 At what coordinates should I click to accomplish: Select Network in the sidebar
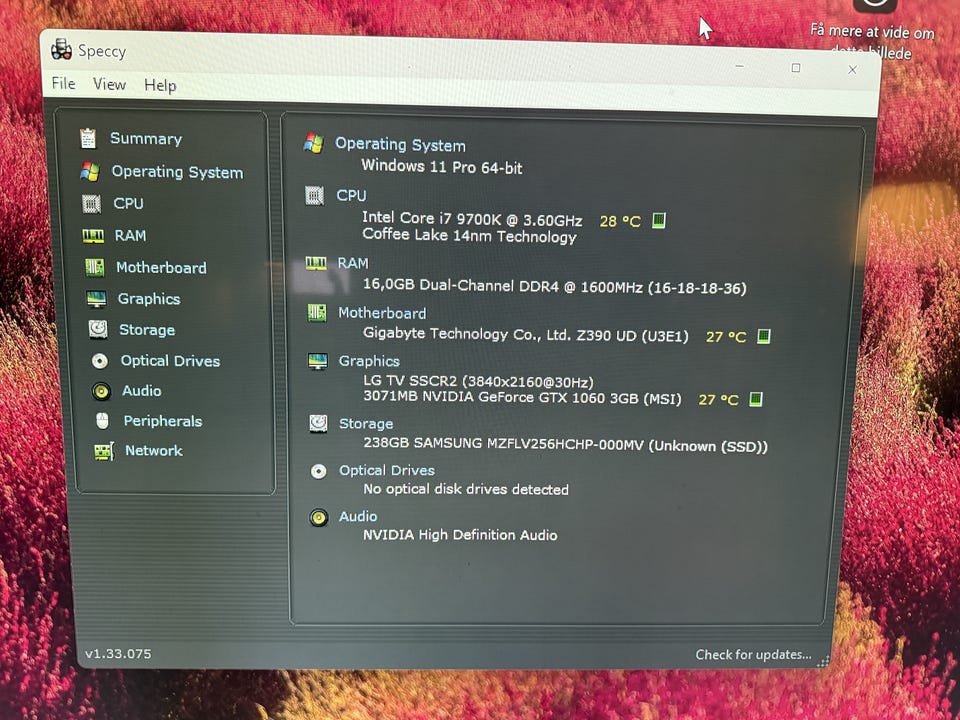[154, 451]
